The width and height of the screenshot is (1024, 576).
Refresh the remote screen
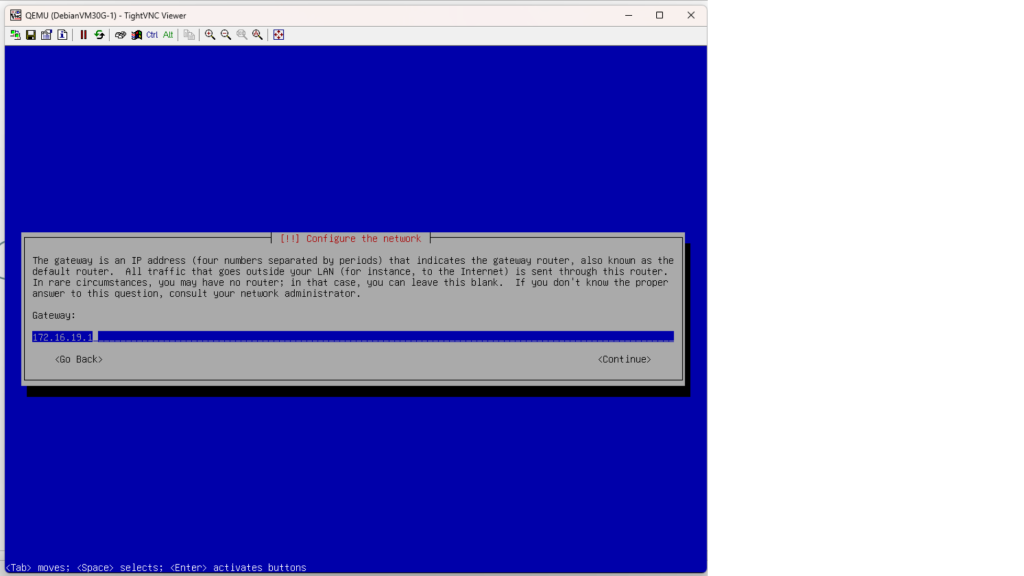(99, 35)
